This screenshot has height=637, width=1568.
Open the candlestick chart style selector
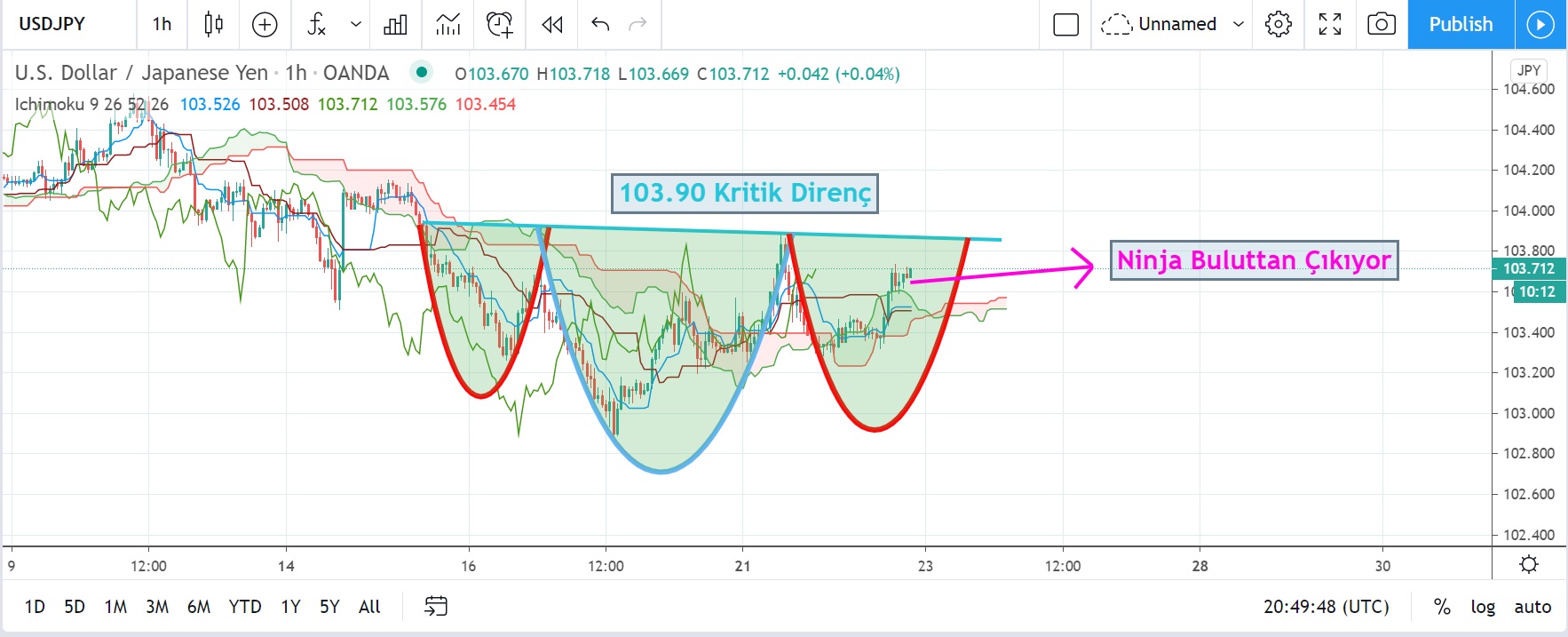point(213,24)
